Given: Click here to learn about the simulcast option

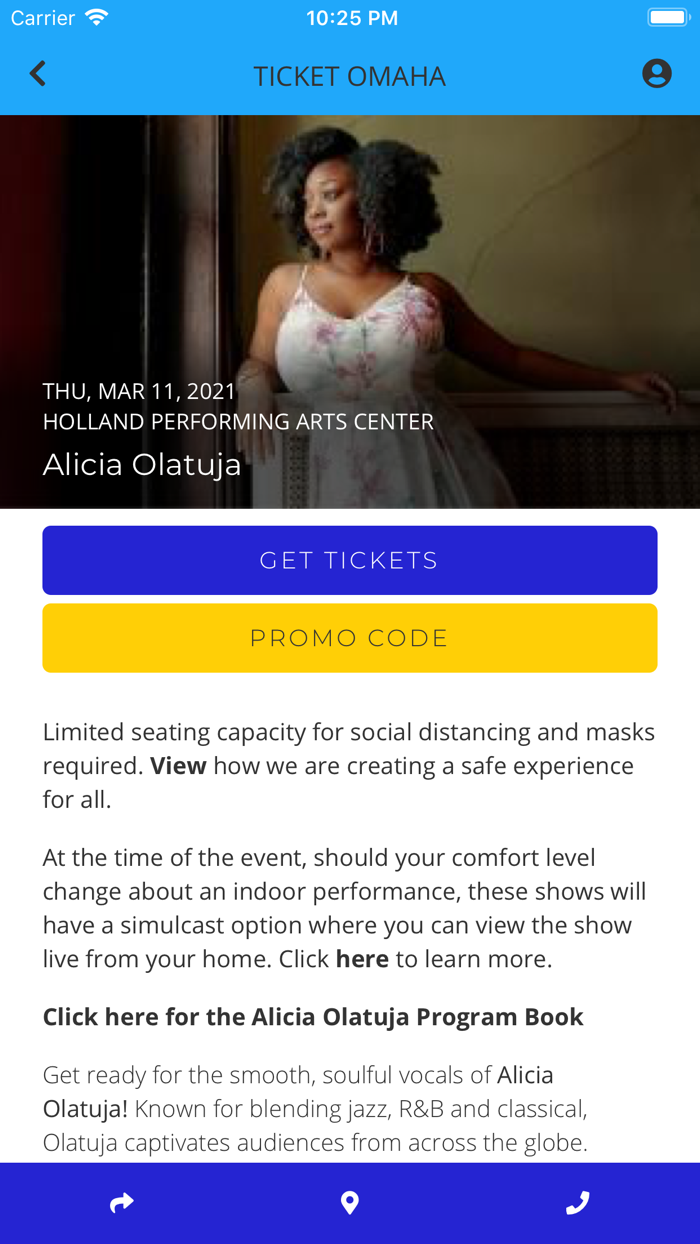Looking at the screenshot, I should [362, 957].
